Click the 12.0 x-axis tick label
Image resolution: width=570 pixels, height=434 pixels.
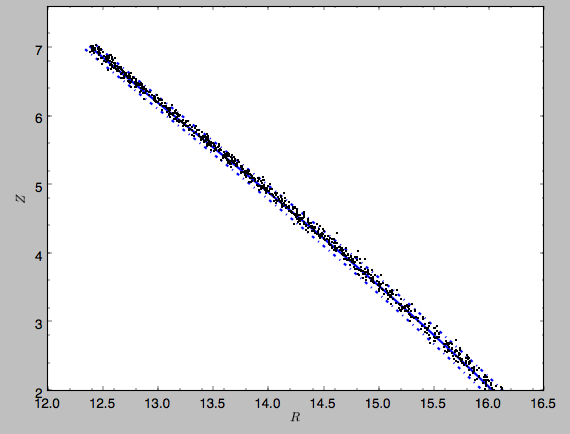point(48,403)
